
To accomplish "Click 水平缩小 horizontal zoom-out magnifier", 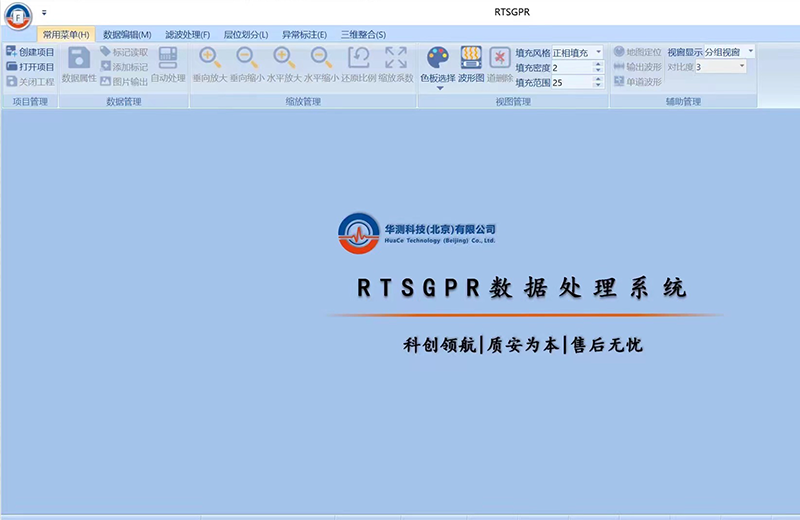I will point(321,58).
